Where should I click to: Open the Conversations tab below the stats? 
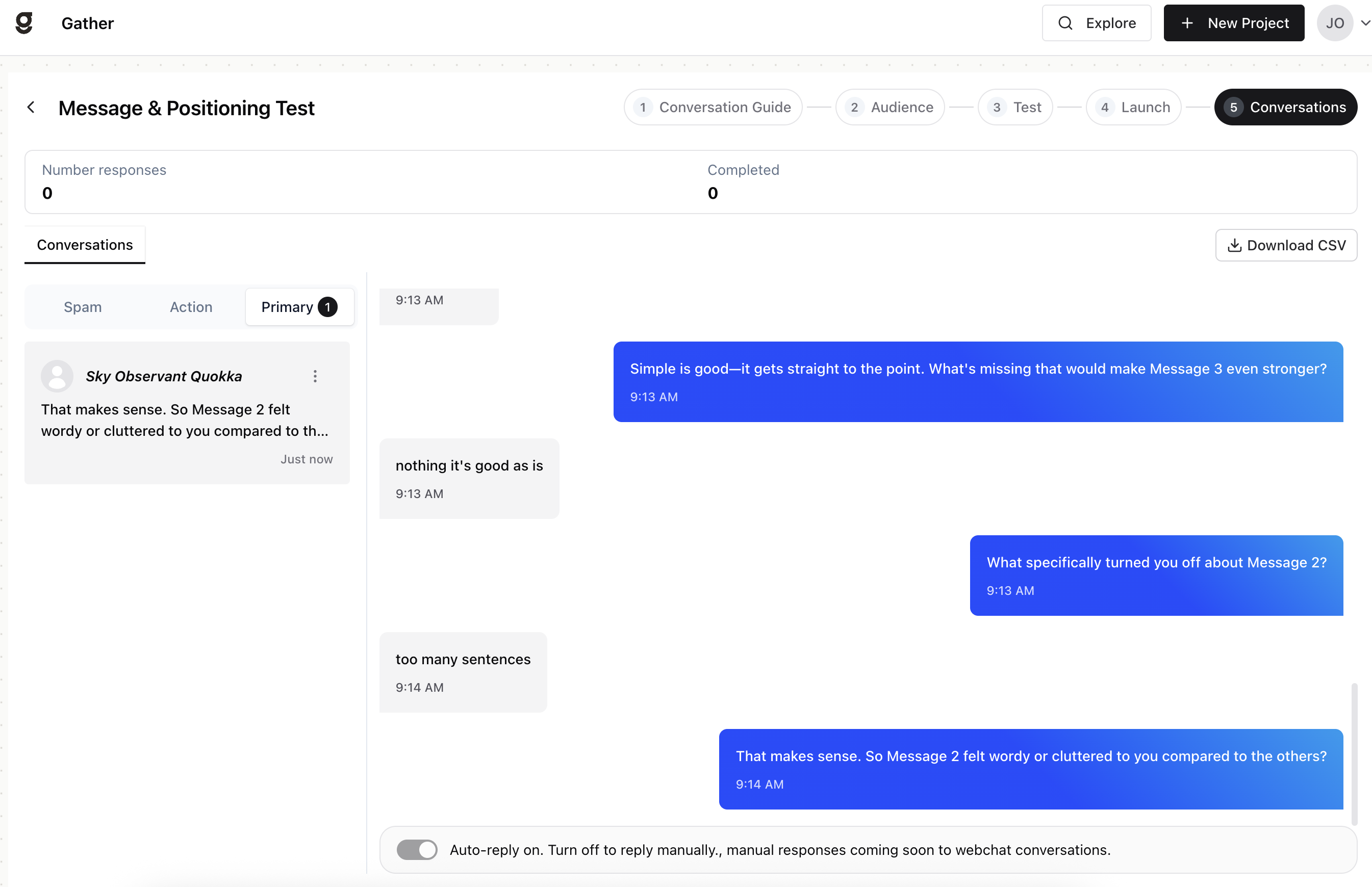pyautogui.click(x=85, y=245)
